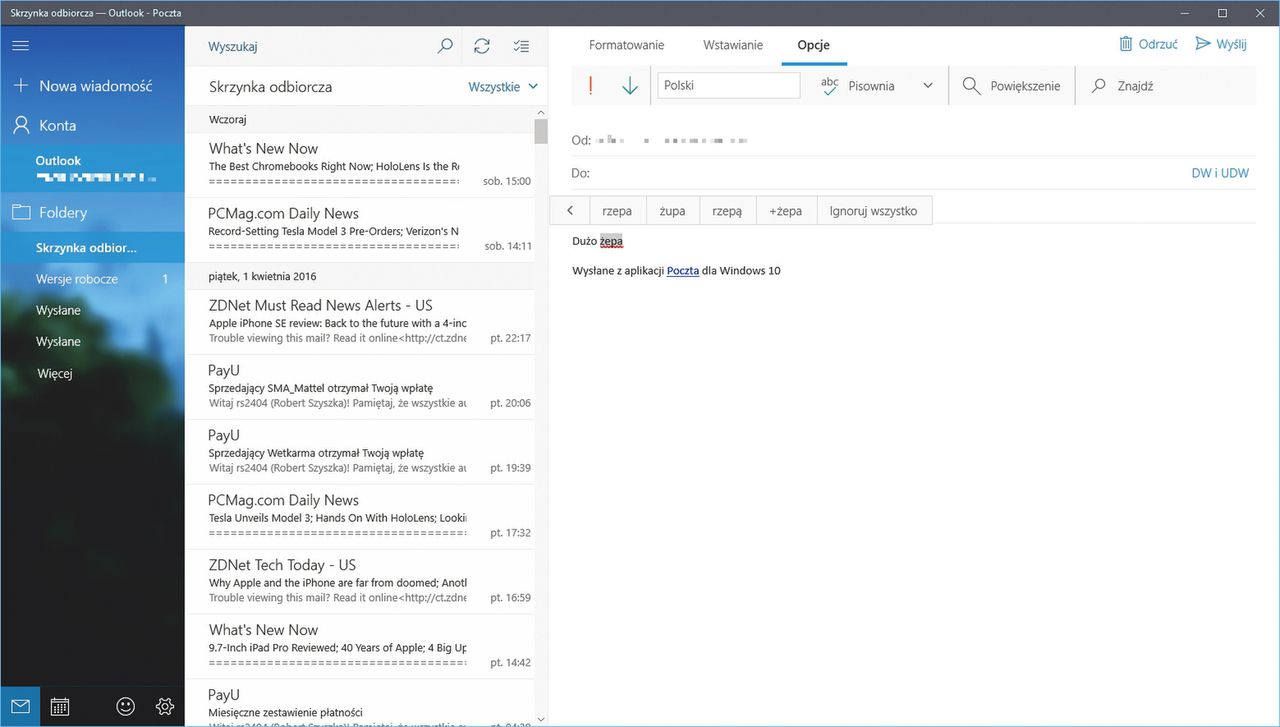Screen dimensions: 1280x727
Task: Click the piątek, 1 kwietnia 2016 header
Action: [360, 276]
